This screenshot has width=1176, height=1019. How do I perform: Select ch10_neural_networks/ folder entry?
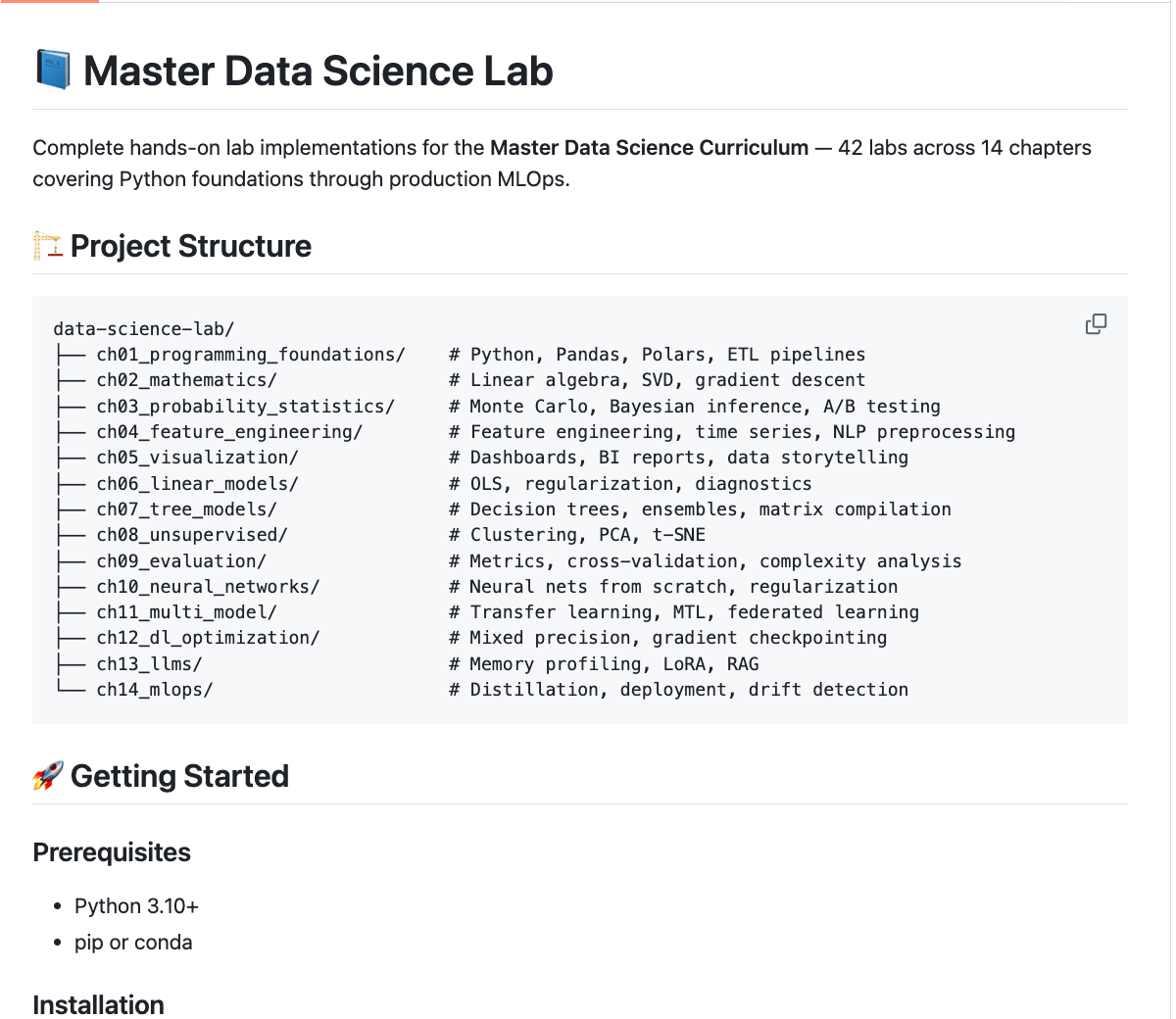point(208,587)
